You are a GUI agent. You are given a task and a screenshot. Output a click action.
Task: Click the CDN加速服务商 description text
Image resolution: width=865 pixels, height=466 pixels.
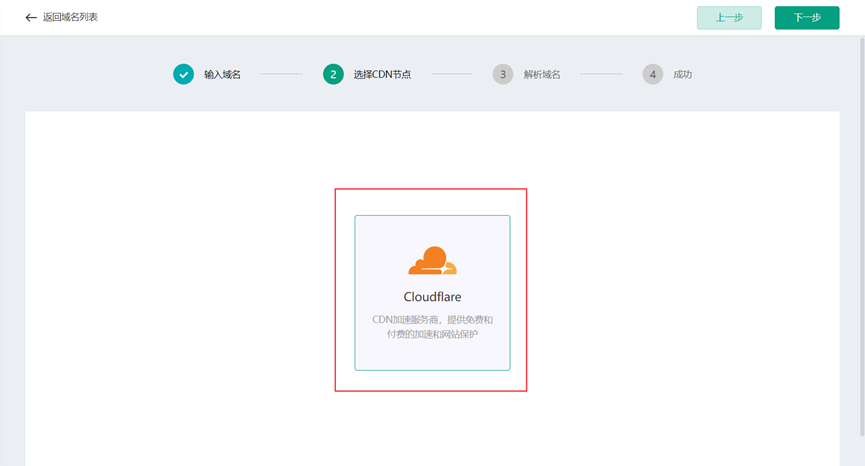click(x=432, y=326)
